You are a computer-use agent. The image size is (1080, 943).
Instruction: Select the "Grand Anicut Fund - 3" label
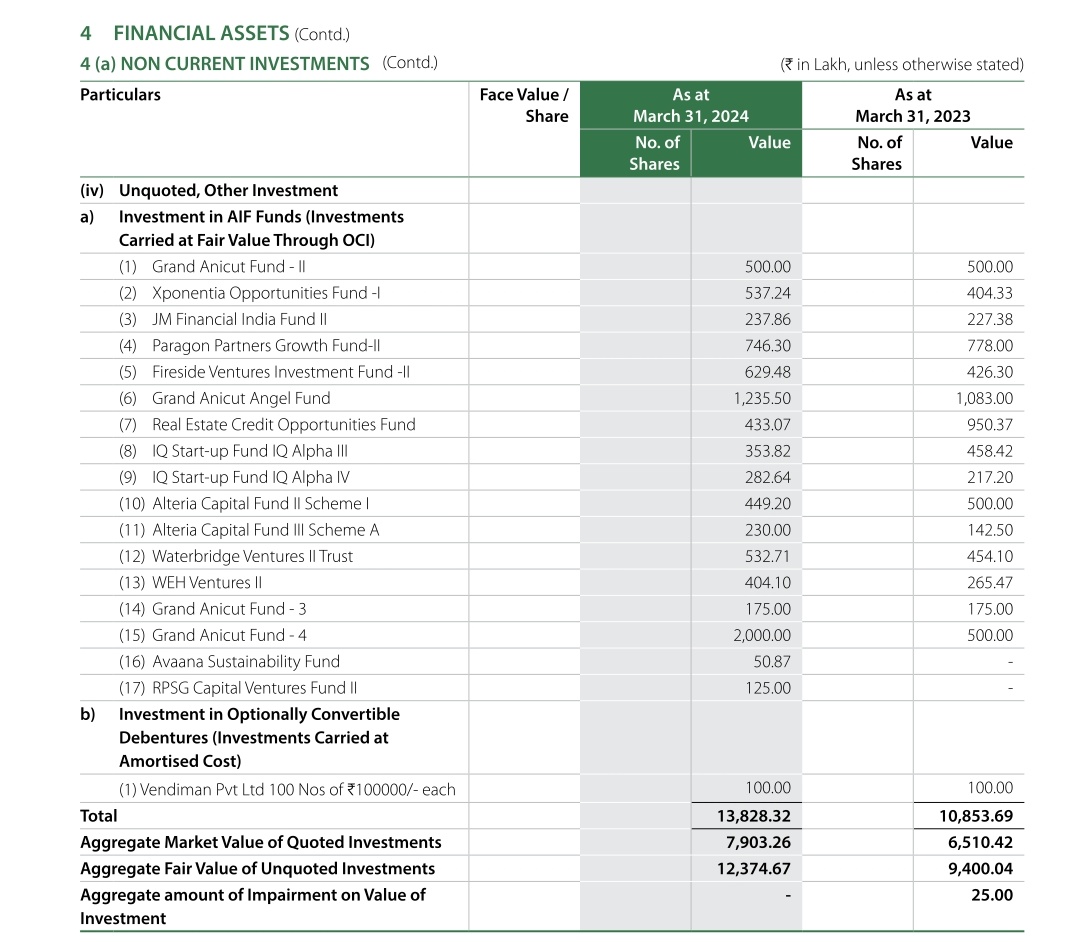click(229, 609)
